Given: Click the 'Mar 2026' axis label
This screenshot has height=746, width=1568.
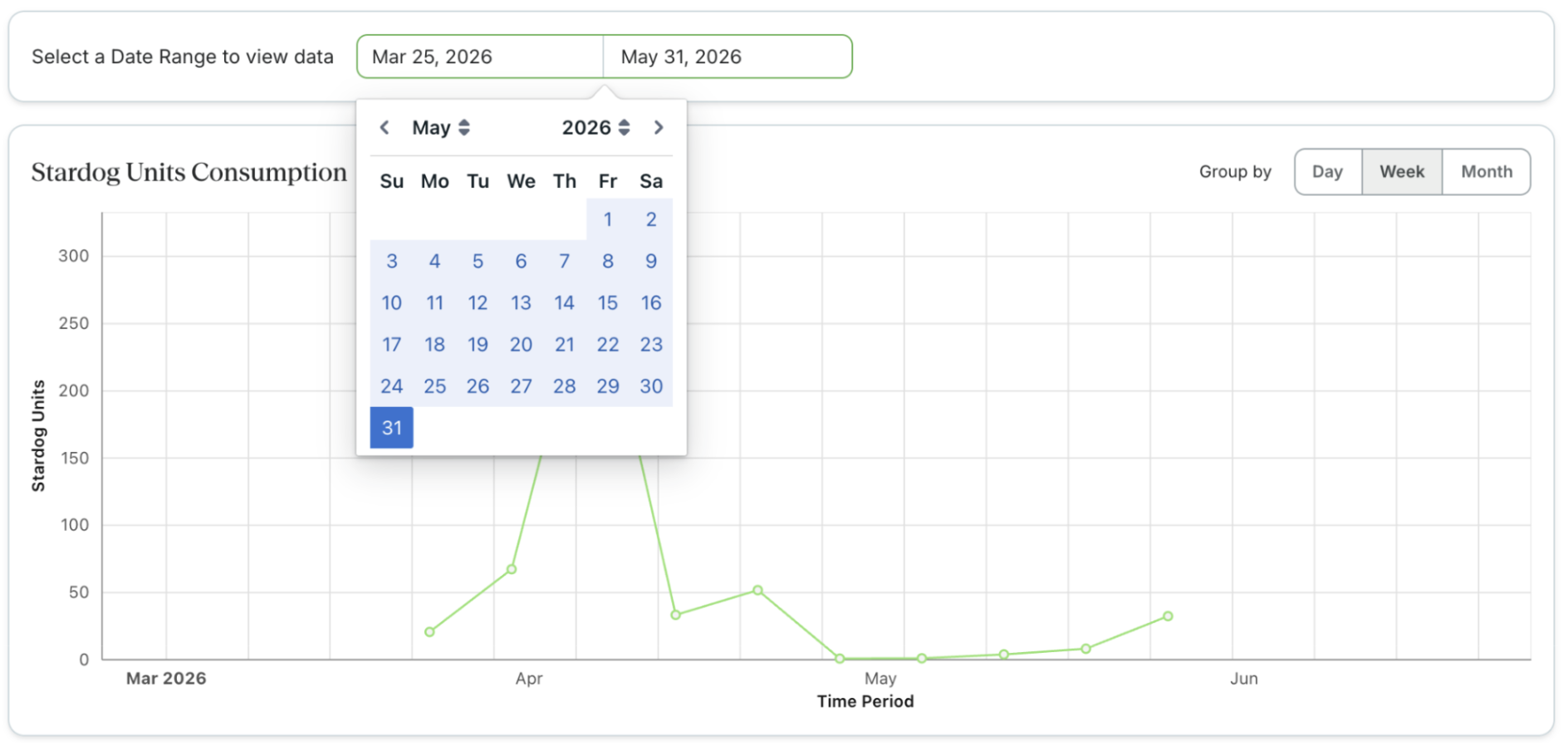Looking at the screenshot, I should pyautogui.click(x=166, y=679).
